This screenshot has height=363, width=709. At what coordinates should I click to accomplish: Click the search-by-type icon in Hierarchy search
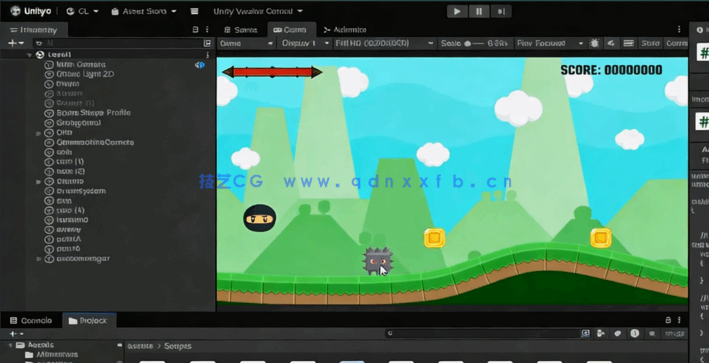tap(207, 43)
